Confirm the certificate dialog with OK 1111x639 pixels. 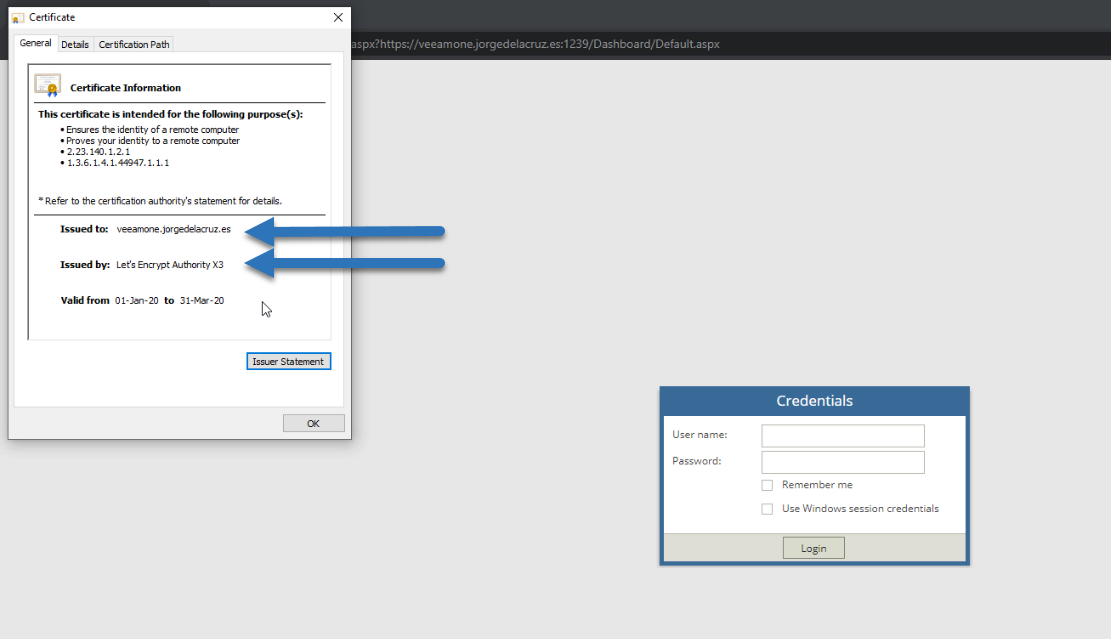314,423
